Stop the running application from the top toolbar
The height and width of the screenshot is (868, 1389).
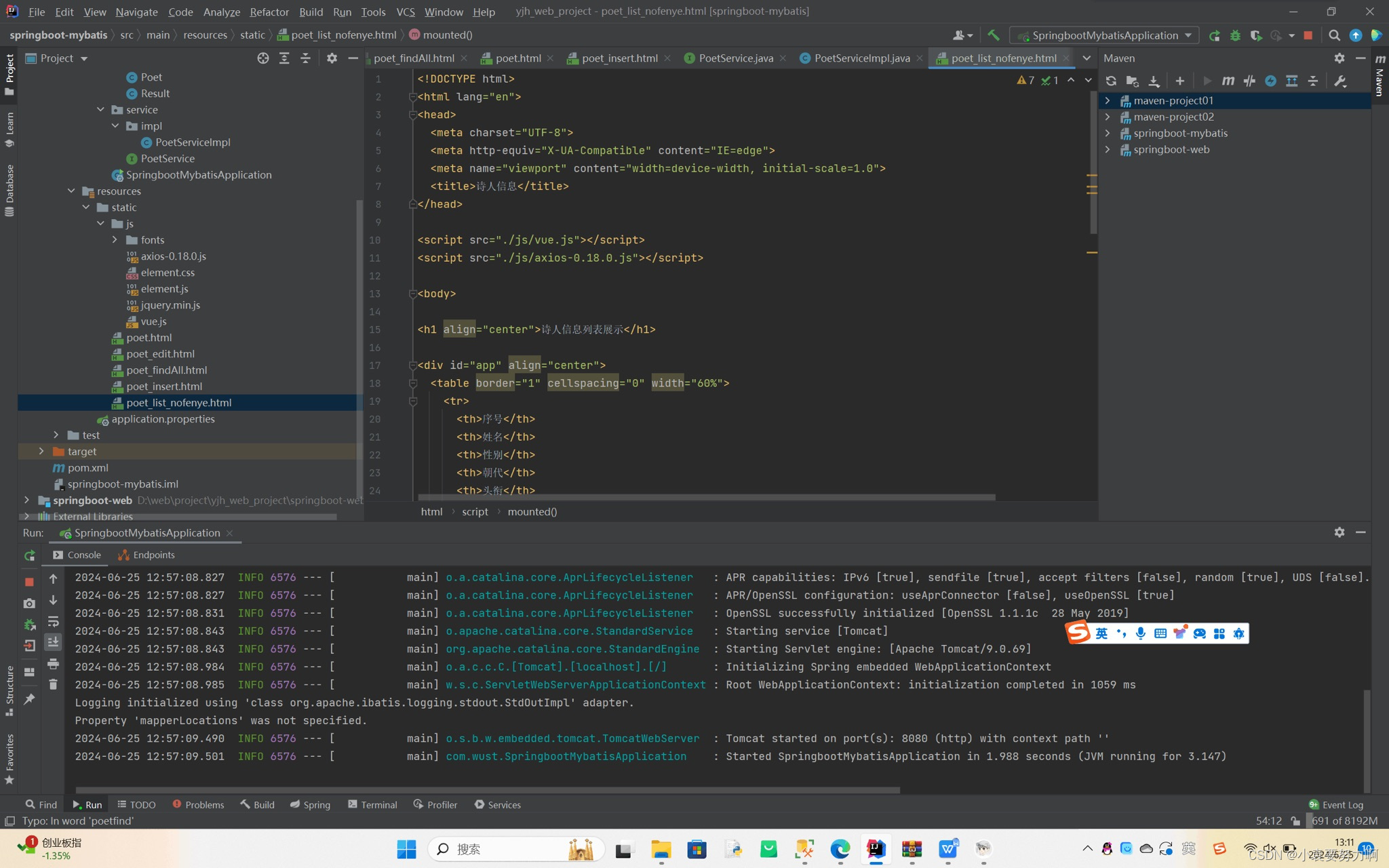click(1308, 35)
